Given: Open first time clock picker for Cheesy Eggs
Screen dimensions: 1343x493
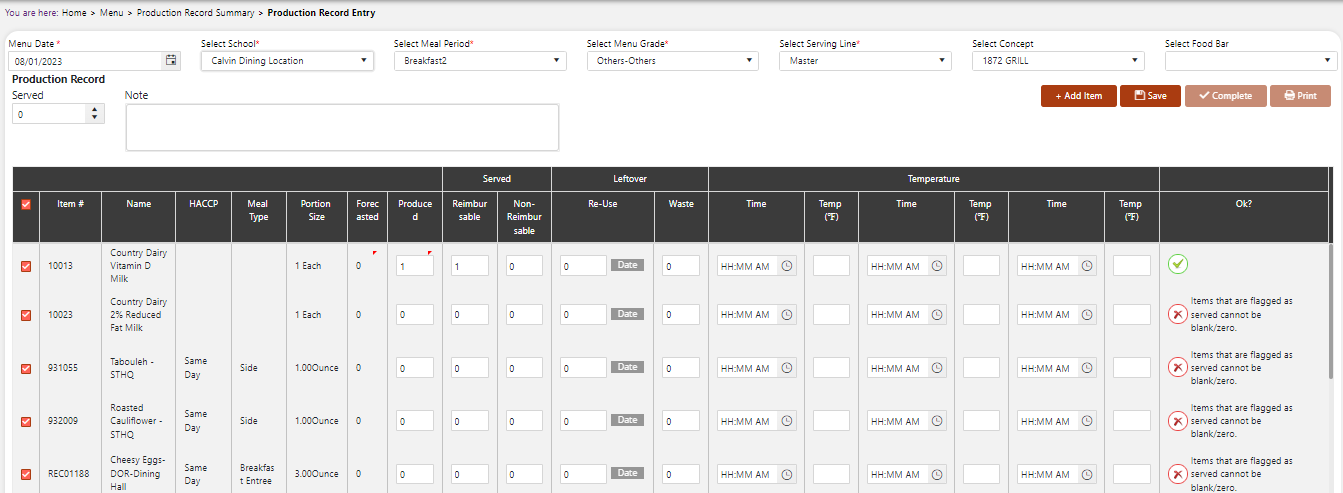Looking at the screenshot, I should [x=787, y=474].
